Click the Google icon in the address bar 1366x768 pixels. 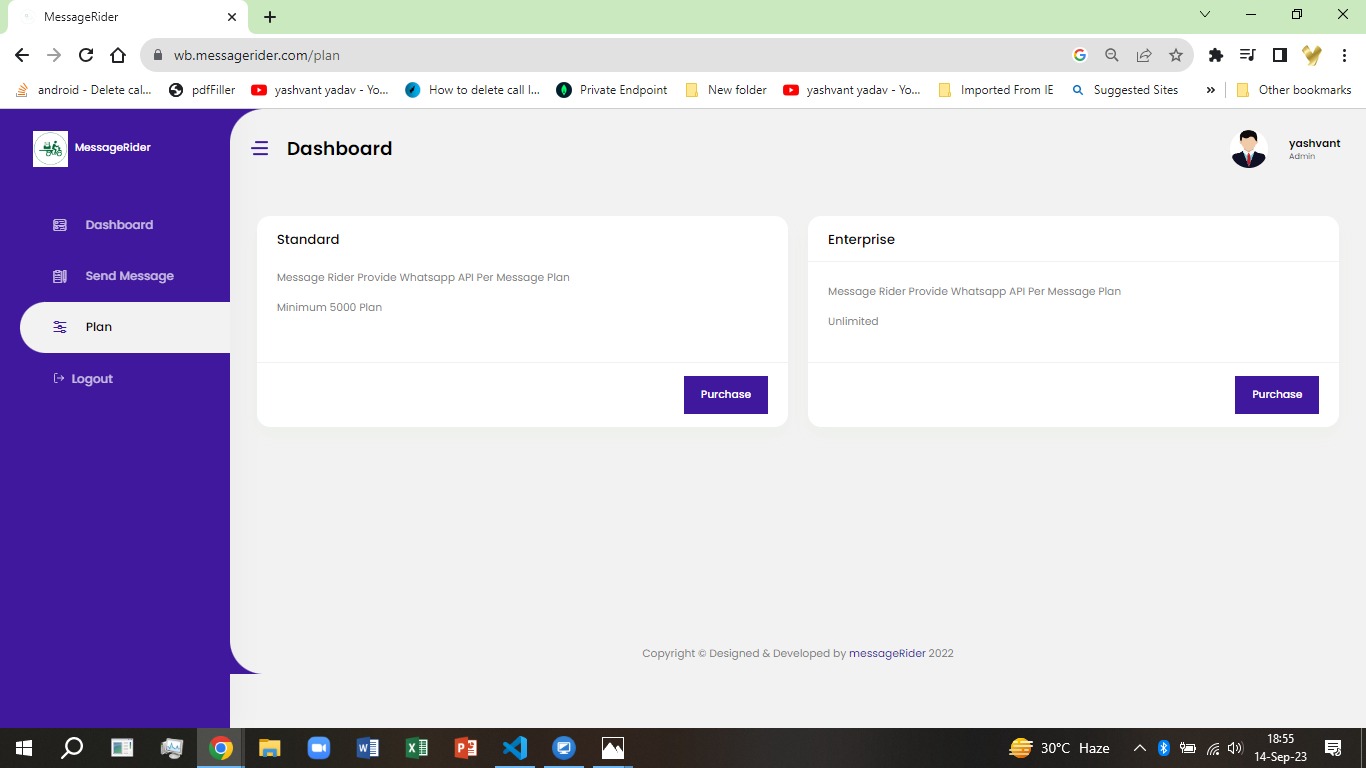[x=1080, y=55]
